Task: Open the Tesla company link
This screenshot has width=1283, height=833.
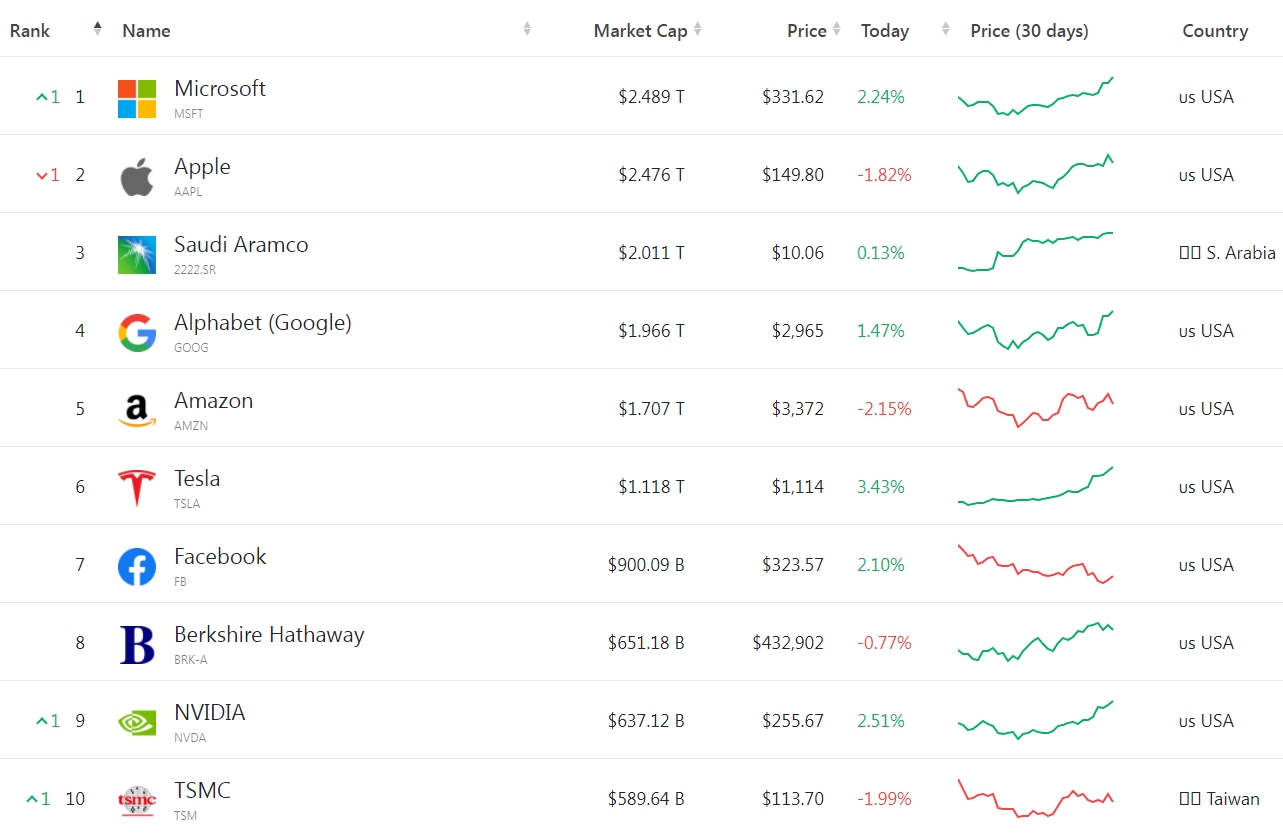Action: (x=197, y=478)
